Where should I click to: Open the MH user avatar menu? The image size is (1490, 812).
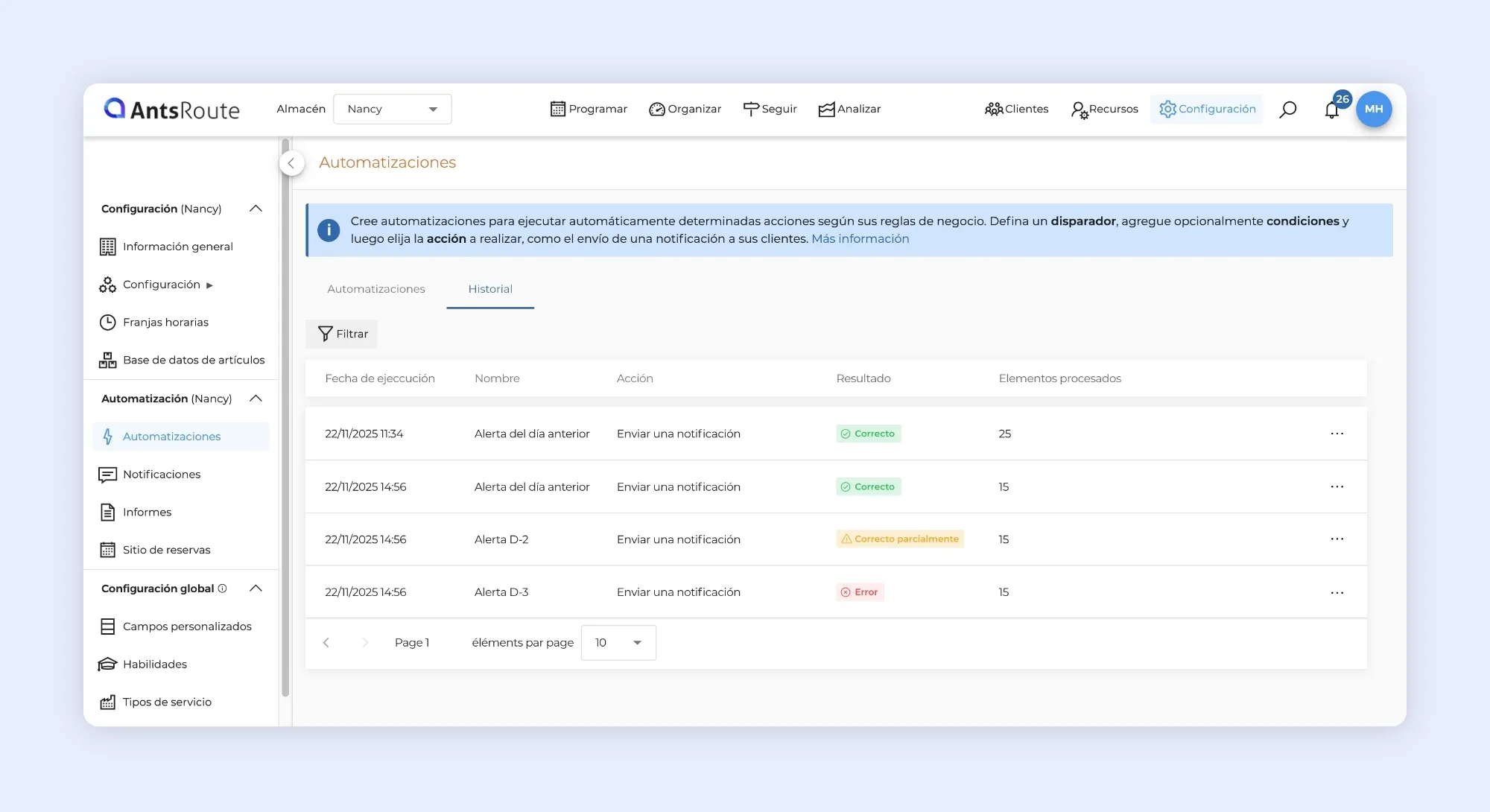(x=1374, y=109)
